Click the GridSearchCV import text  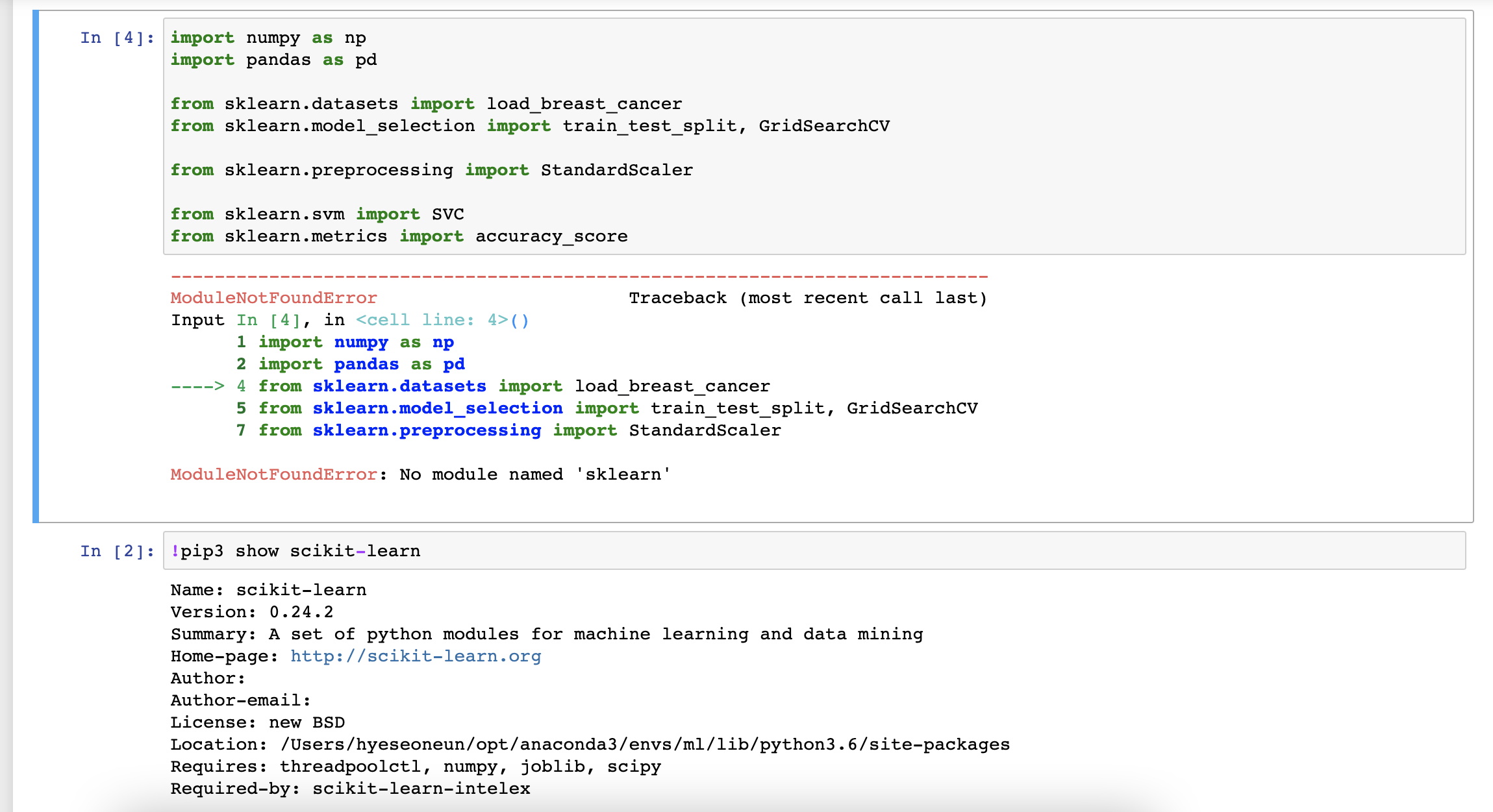(x=825, y=126)
